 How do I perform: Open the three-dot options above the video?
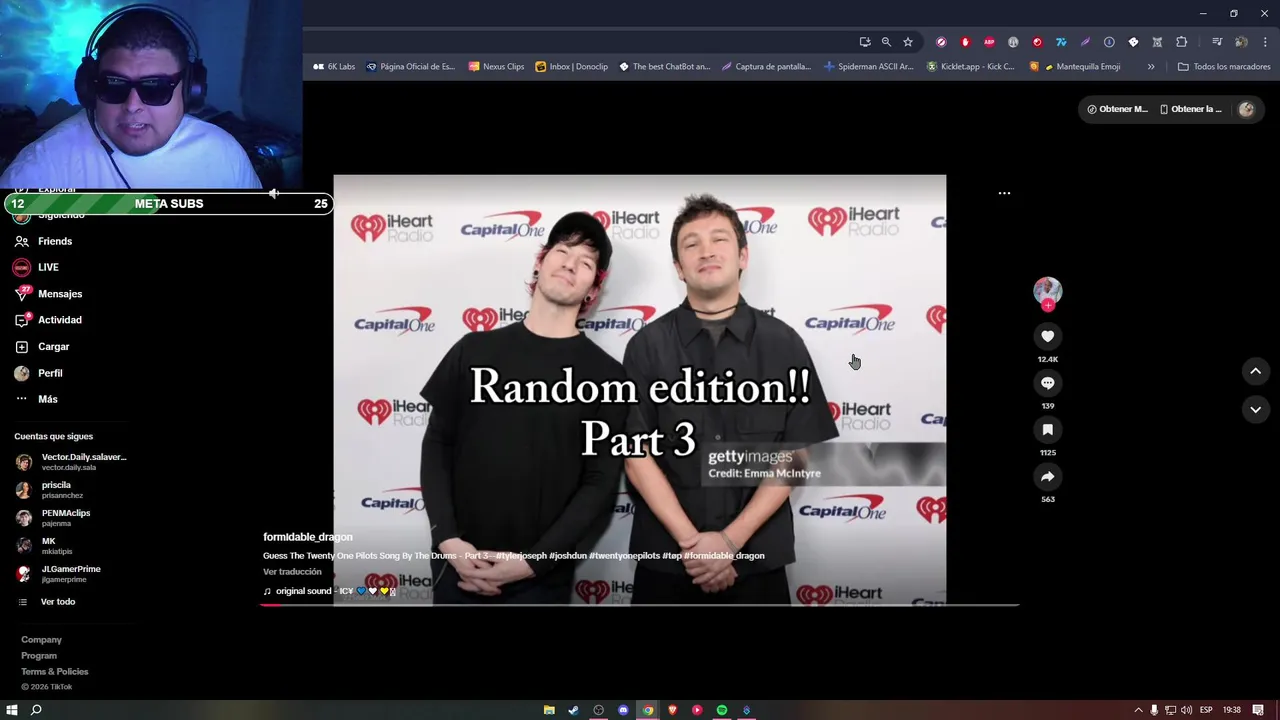pyautogui.click(x=1004, y=193)
